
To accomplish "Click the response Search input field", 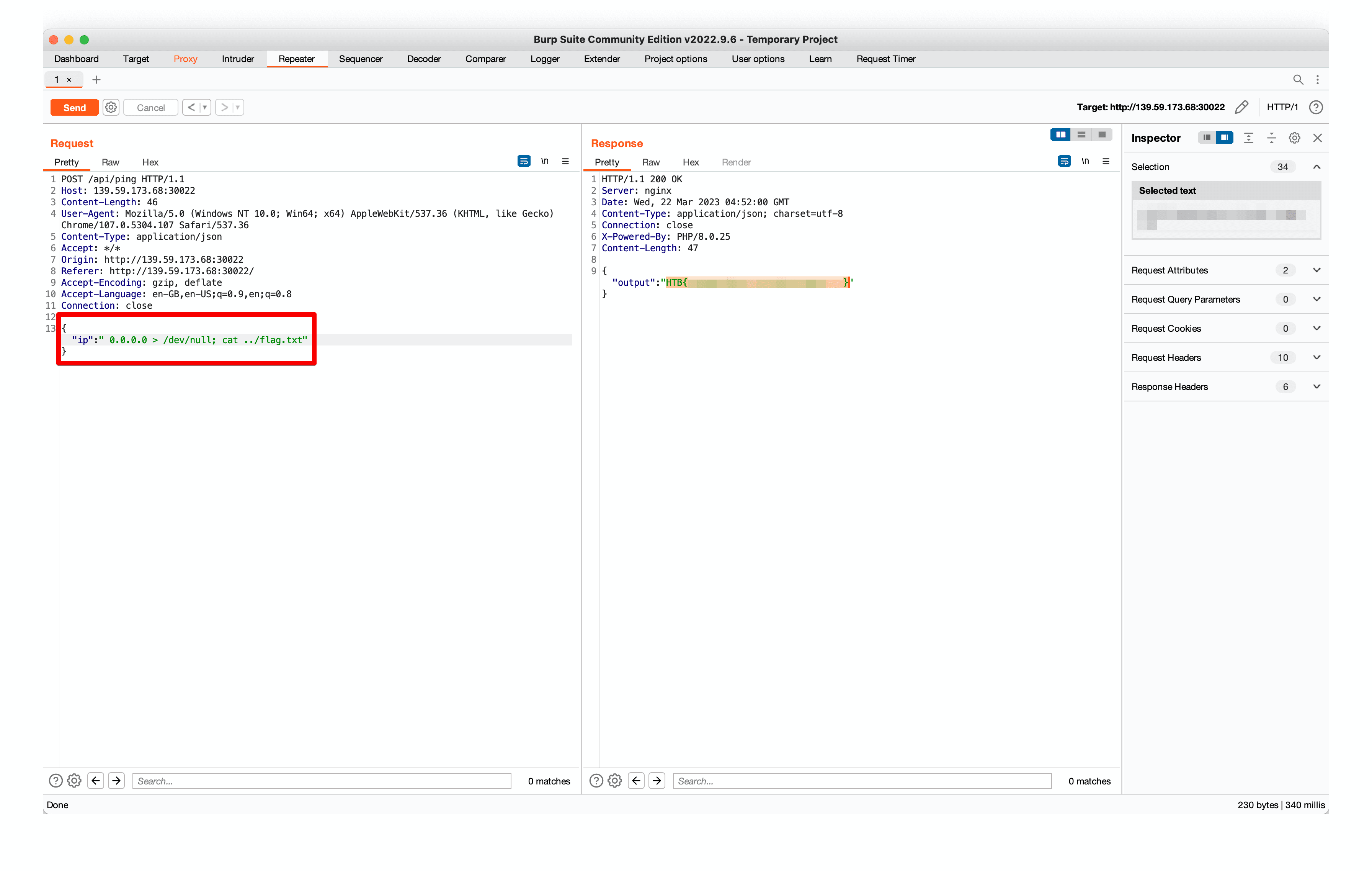I will [861, 780].
